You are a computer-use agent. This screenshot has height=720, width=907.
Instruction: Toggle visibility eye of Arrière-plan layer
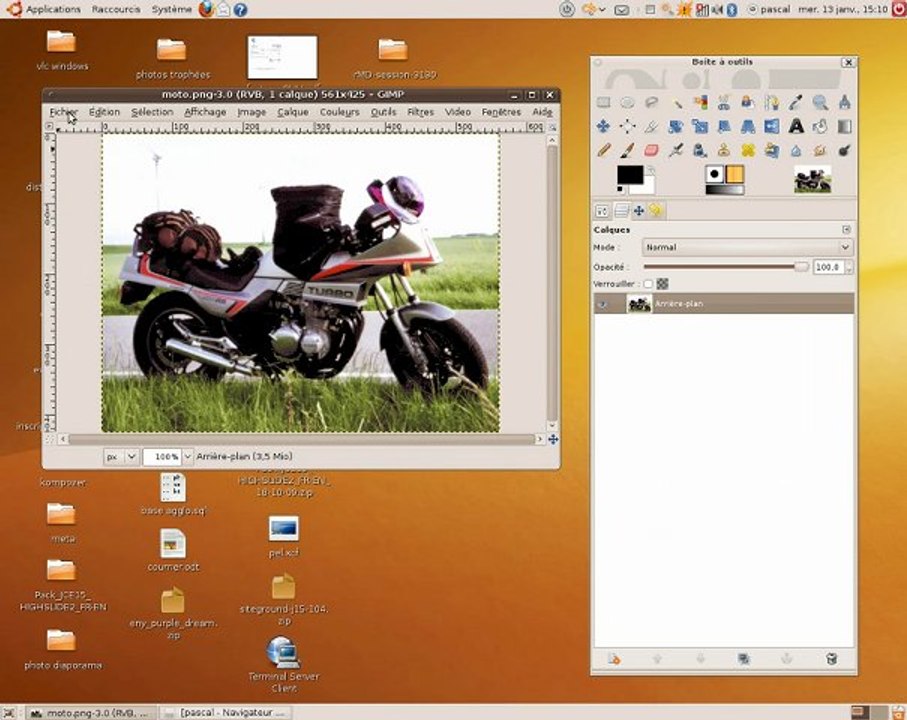pyautogui.click(x=603, y=304)
